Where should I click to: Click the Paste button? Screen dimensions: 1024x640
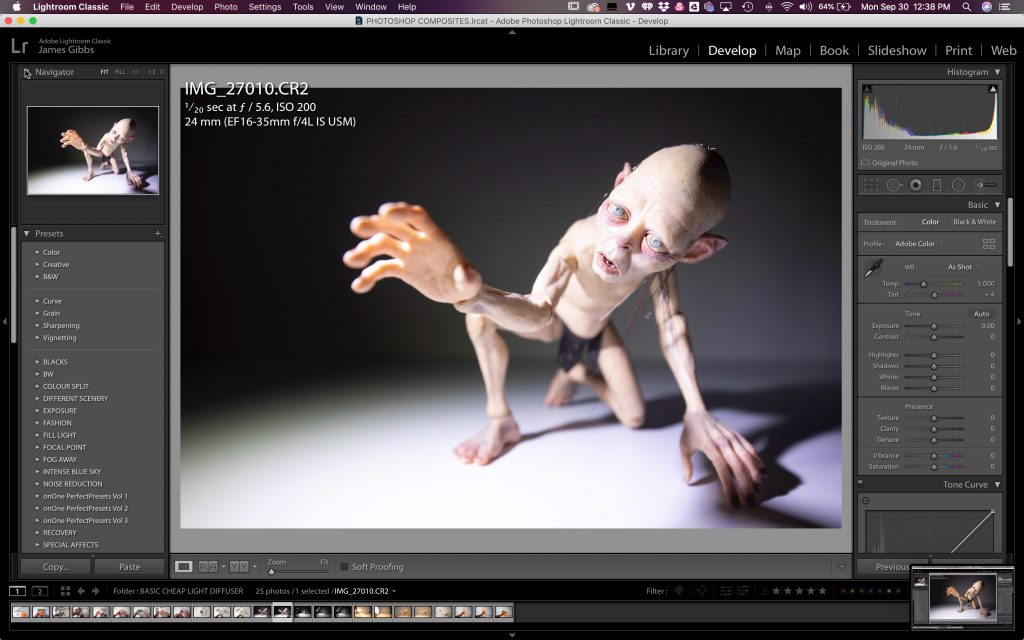coord(129,566)
